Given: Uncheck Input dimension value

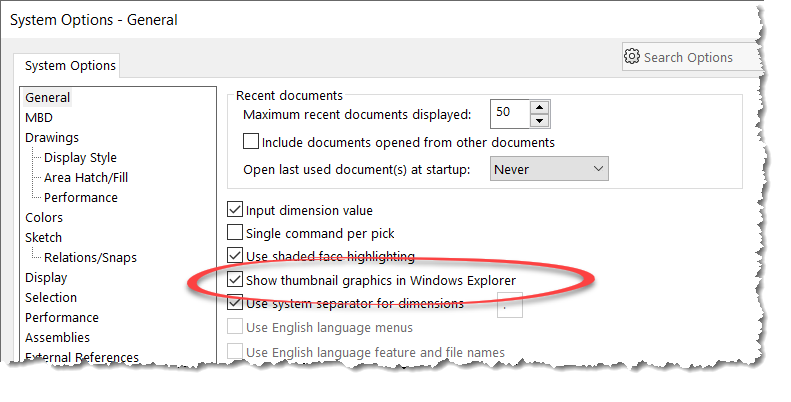Looking at the screenshot, I should point(235,209).
